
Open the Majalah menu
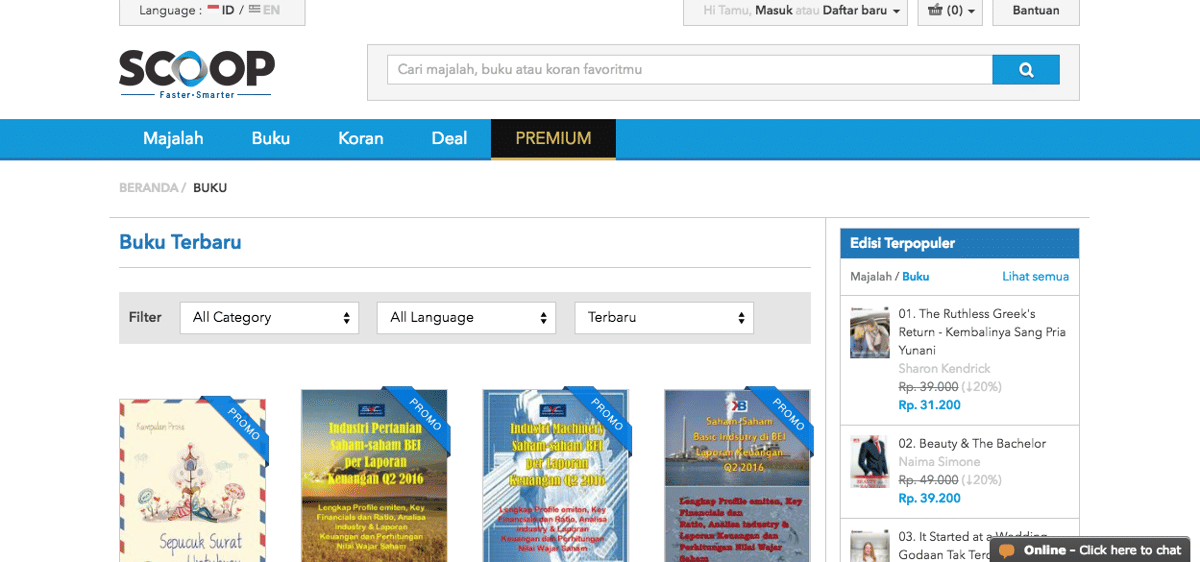point(173,139)
